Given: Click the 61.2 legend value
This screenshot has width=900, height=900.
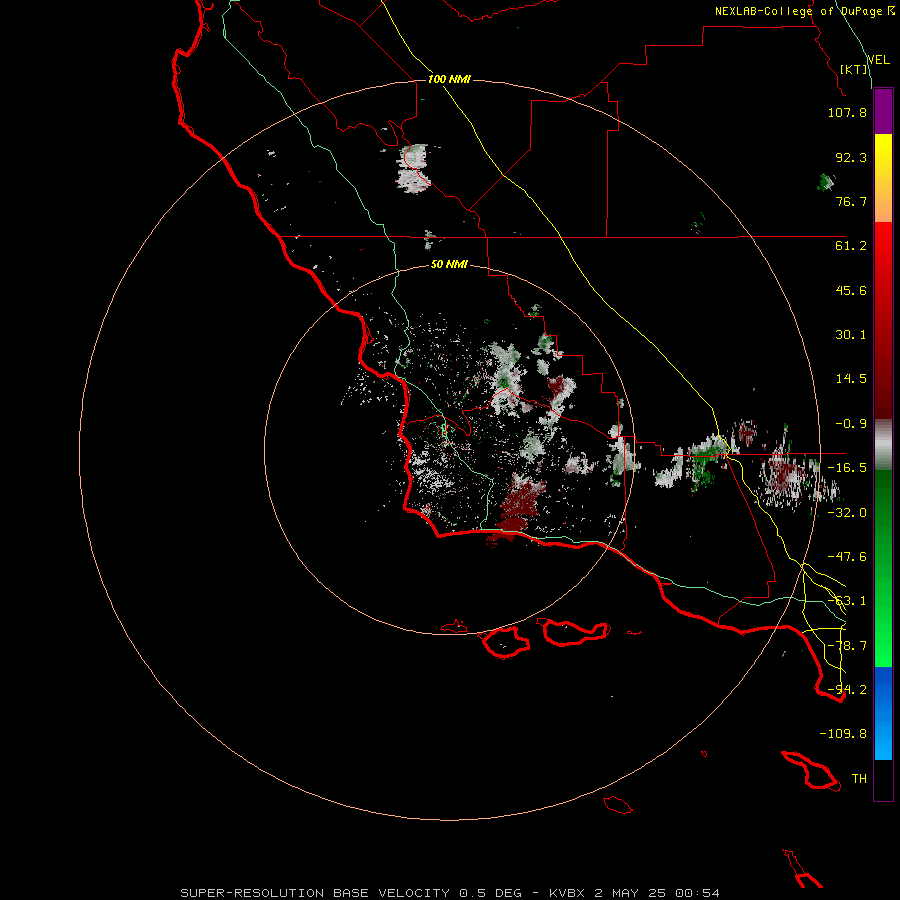Looking at the screenshot, I should 851,246.
